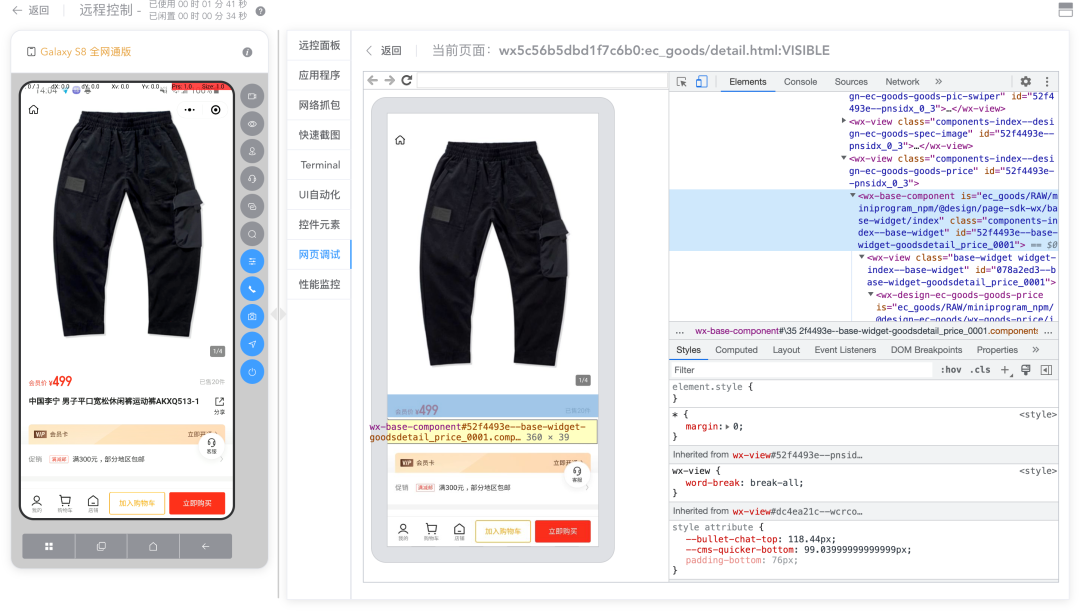Collapse the goods-goods-price wx-view node
Viewport: 1080px width, 611px height.
(844, 158)
